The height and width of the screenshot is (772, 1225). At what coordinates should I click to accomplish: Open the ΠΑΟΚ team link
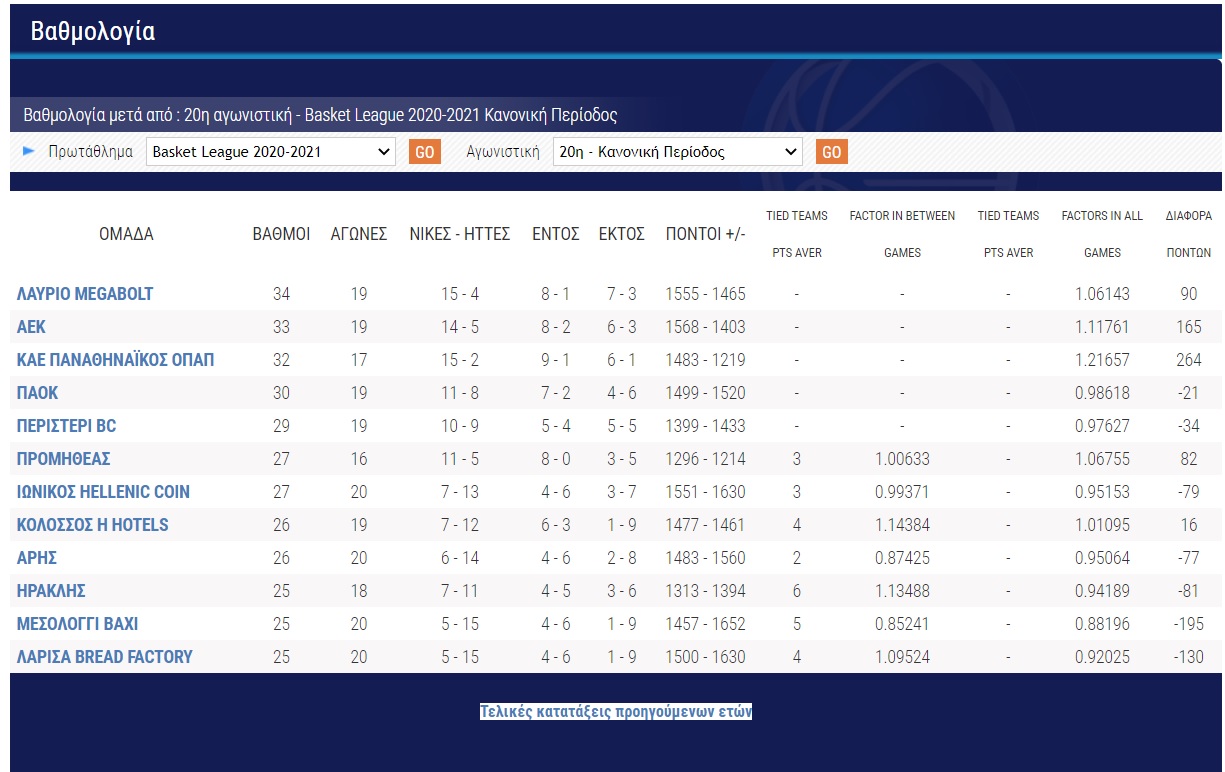click(37, 393)
